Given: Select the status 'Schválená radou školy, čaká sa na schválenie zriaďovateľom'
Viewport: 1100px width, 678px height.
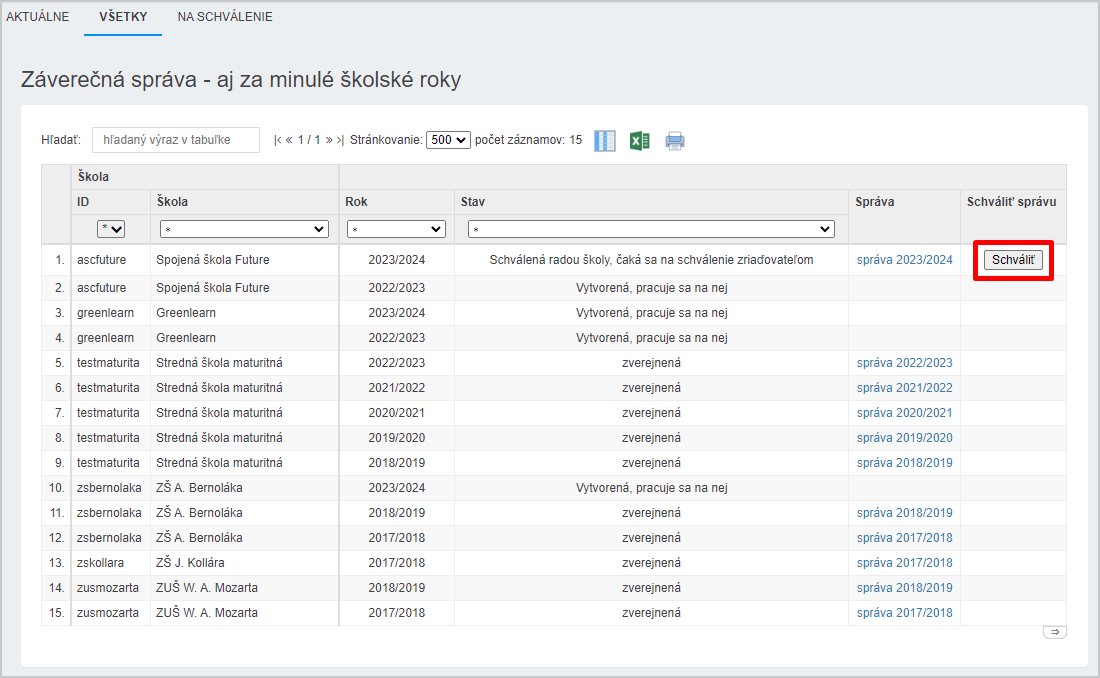Looking at the screenshot, I should pyautogui.click(x=651, y=260).
